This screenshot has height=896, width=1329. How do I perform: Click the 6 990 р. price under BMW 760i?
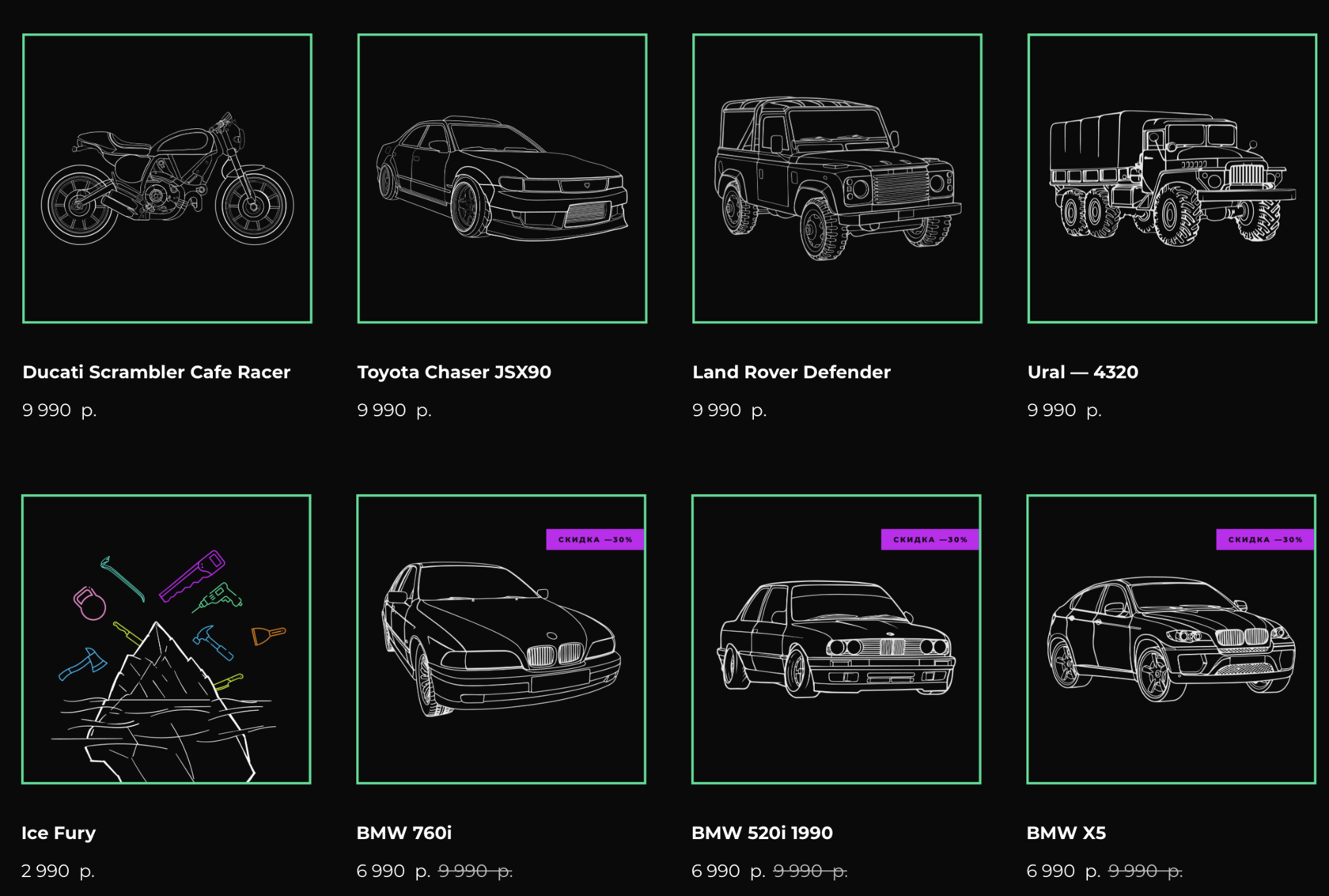393,871
